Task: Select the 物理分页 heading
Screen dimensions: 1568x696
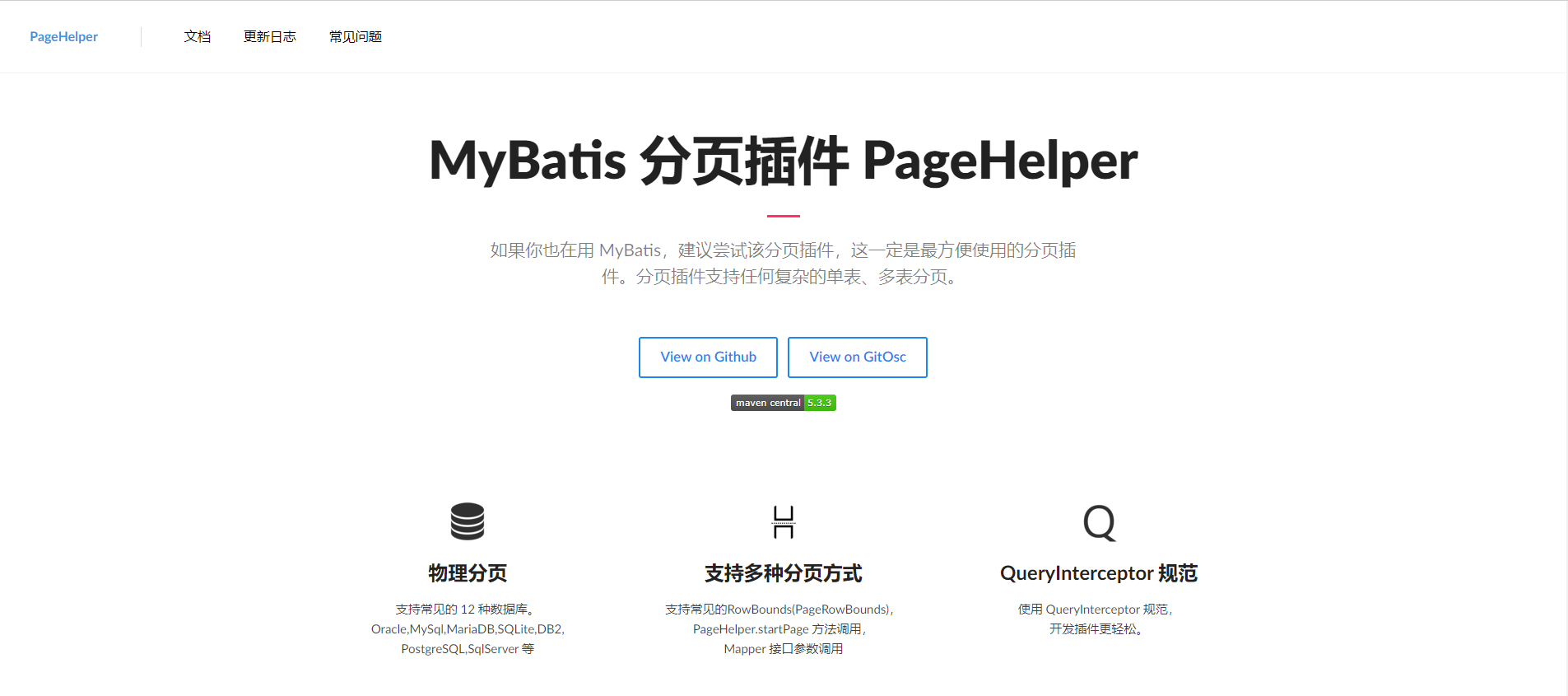Action: 468,573
